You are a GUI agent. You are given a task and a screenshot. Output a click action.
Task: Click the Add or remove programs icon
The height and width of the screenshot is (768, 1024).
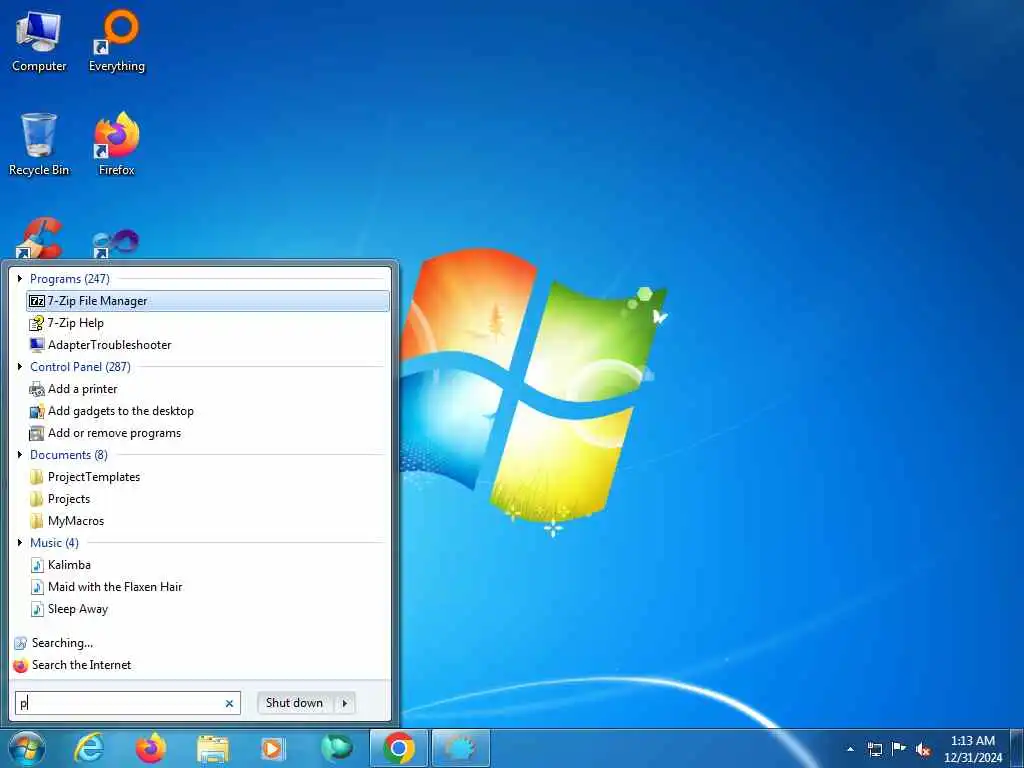point(37,433)
